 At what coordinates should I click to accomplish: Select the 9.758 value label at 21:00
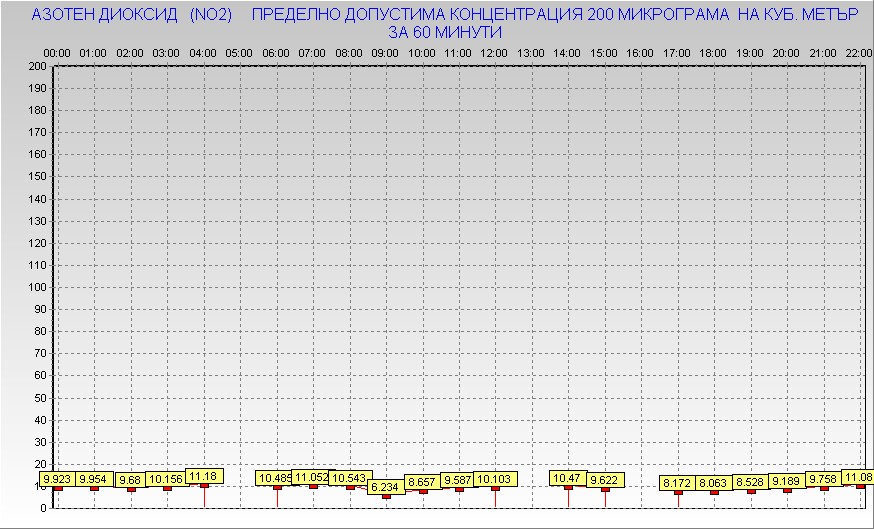(x=823, y=479)
